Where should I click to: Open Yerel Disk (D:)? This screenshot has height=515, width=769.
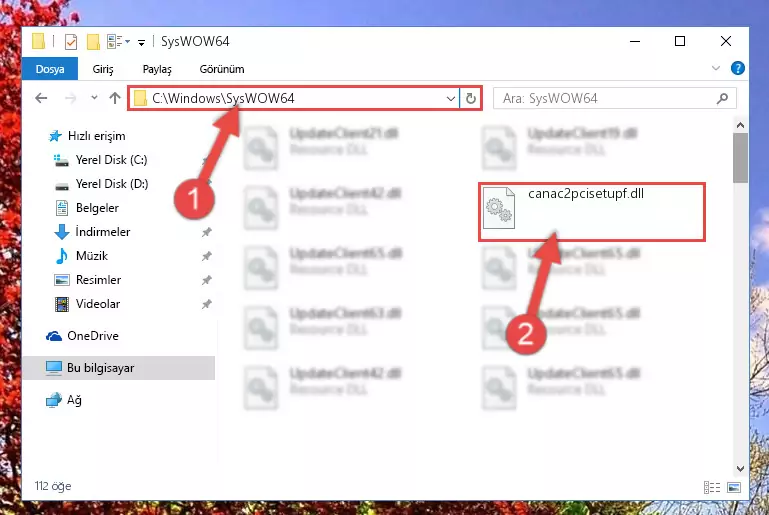(x=112, y=184)
